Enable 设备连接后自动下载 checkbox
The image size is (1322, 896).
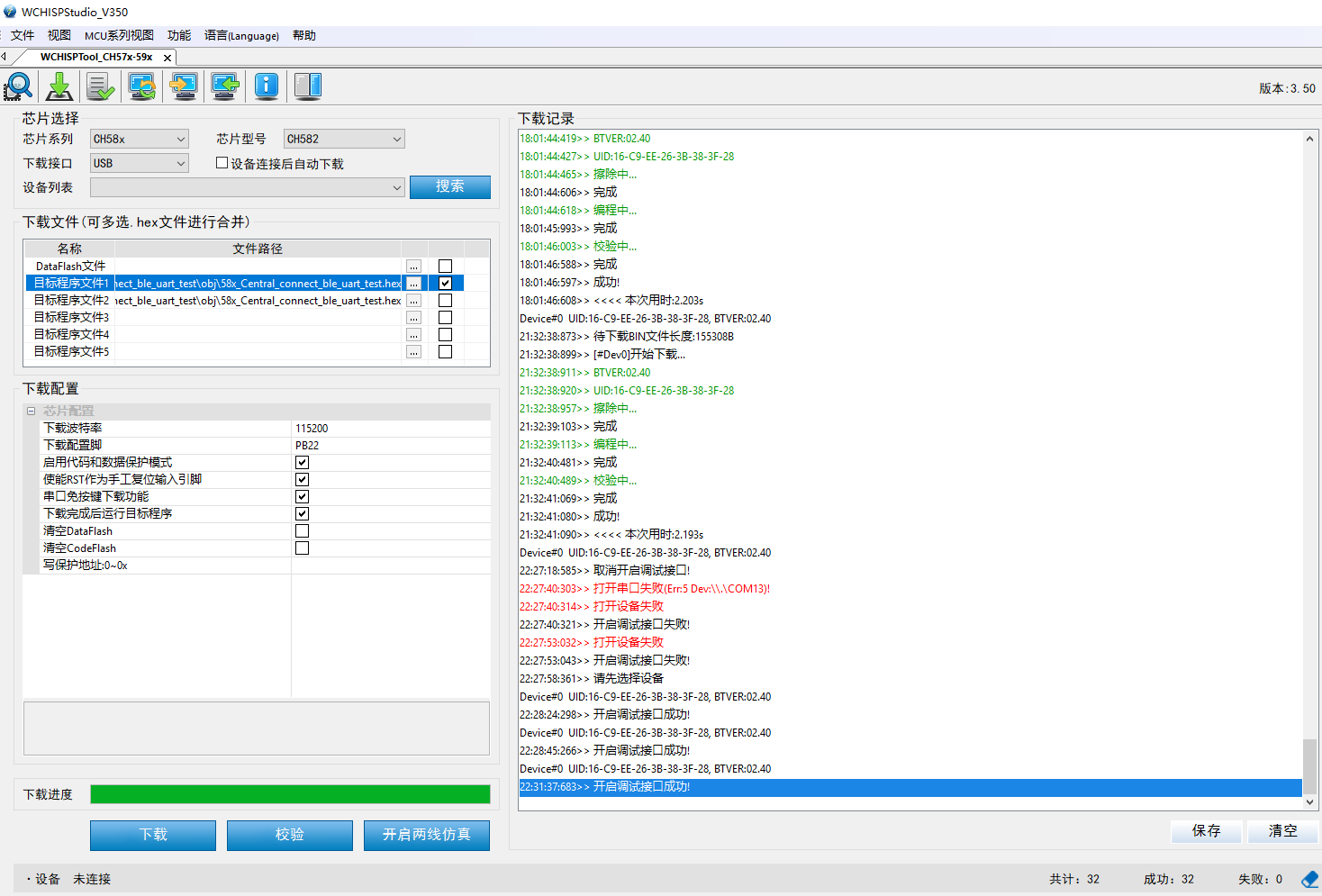coord(222,163)
